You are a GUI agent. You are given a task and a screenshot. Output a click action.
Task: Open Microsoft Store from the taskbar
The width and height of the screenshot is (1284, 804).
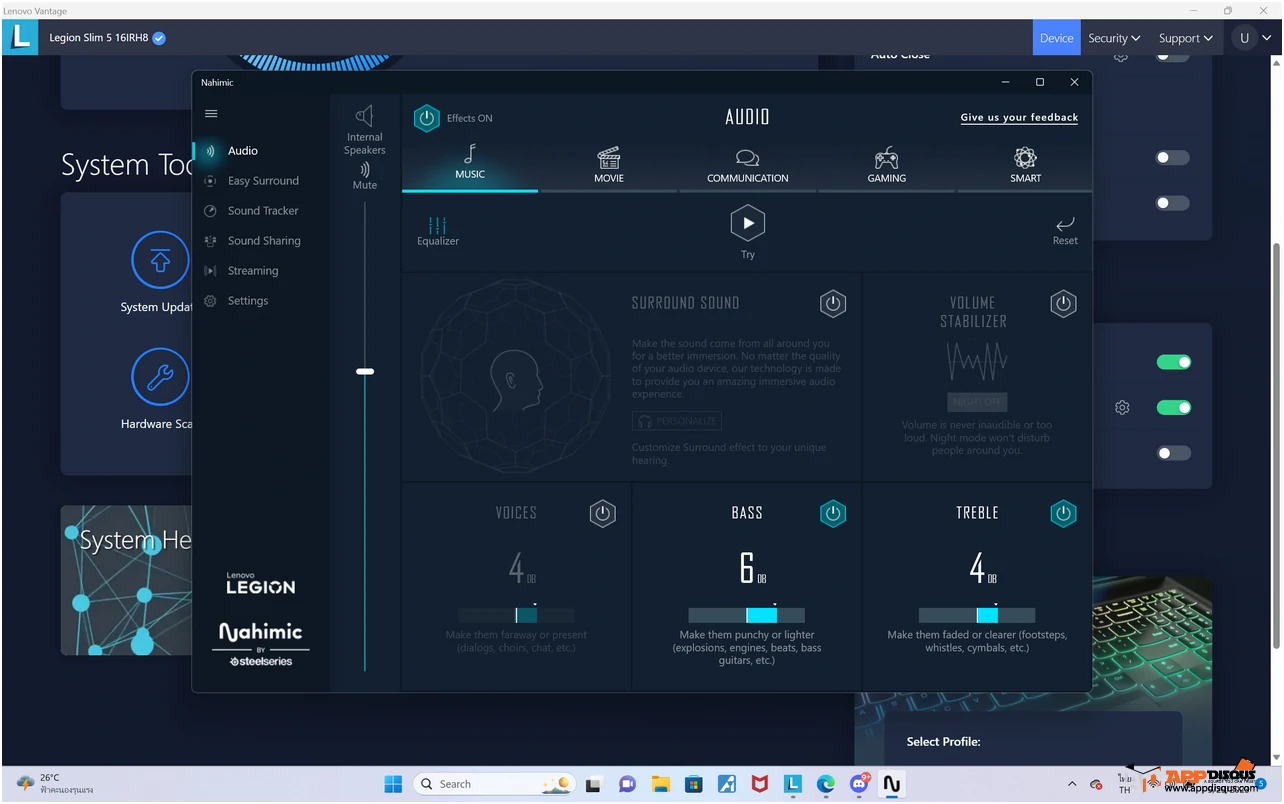pos(693,784)
